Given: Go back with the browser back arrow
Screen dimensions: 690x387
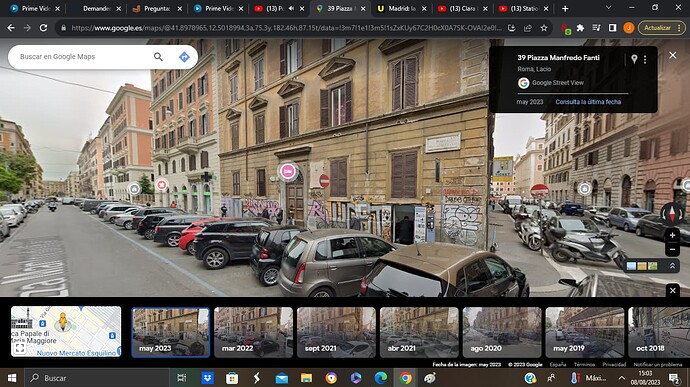Looking at the screenshot, I should (11, 28).
